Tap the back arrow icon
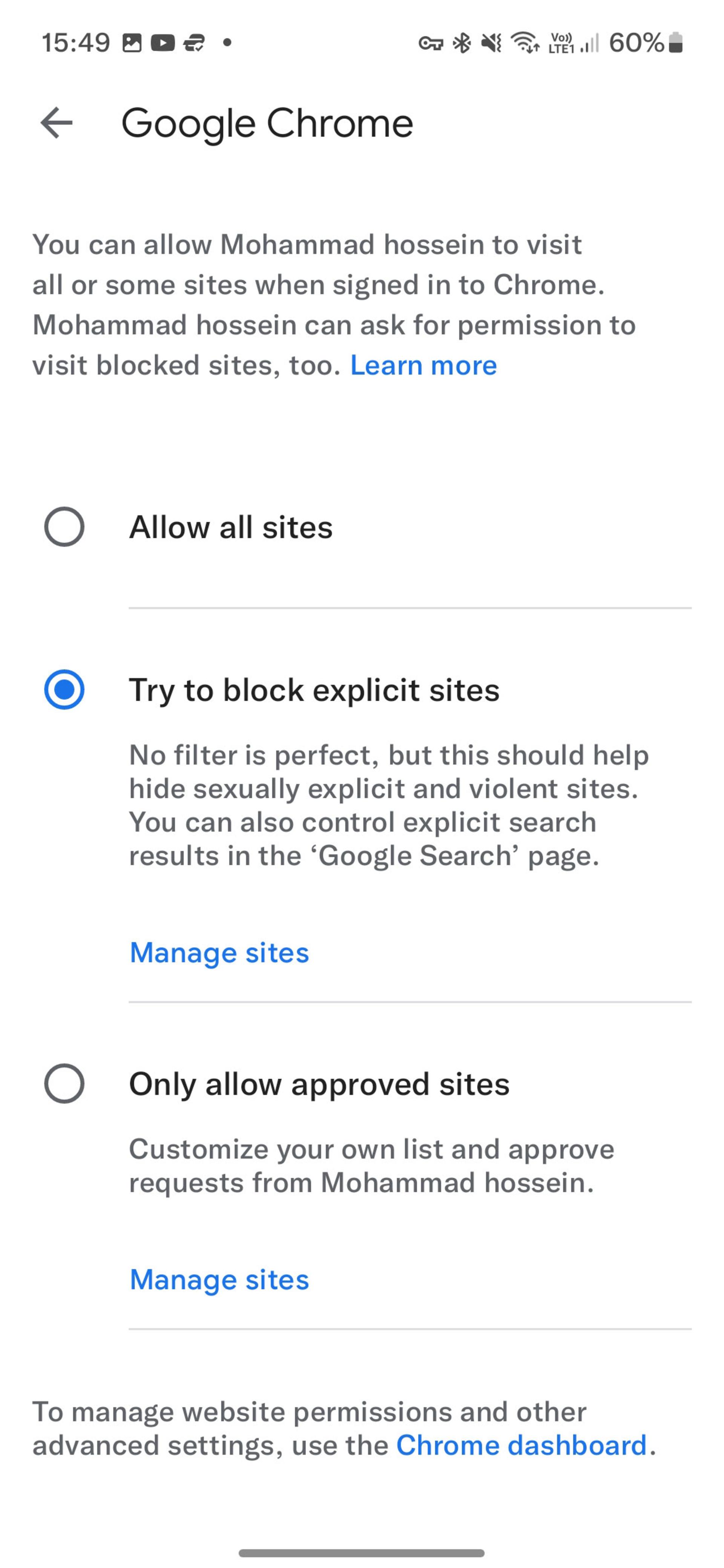This screenshot has width=724, height=1568. [x=57, y=123]
